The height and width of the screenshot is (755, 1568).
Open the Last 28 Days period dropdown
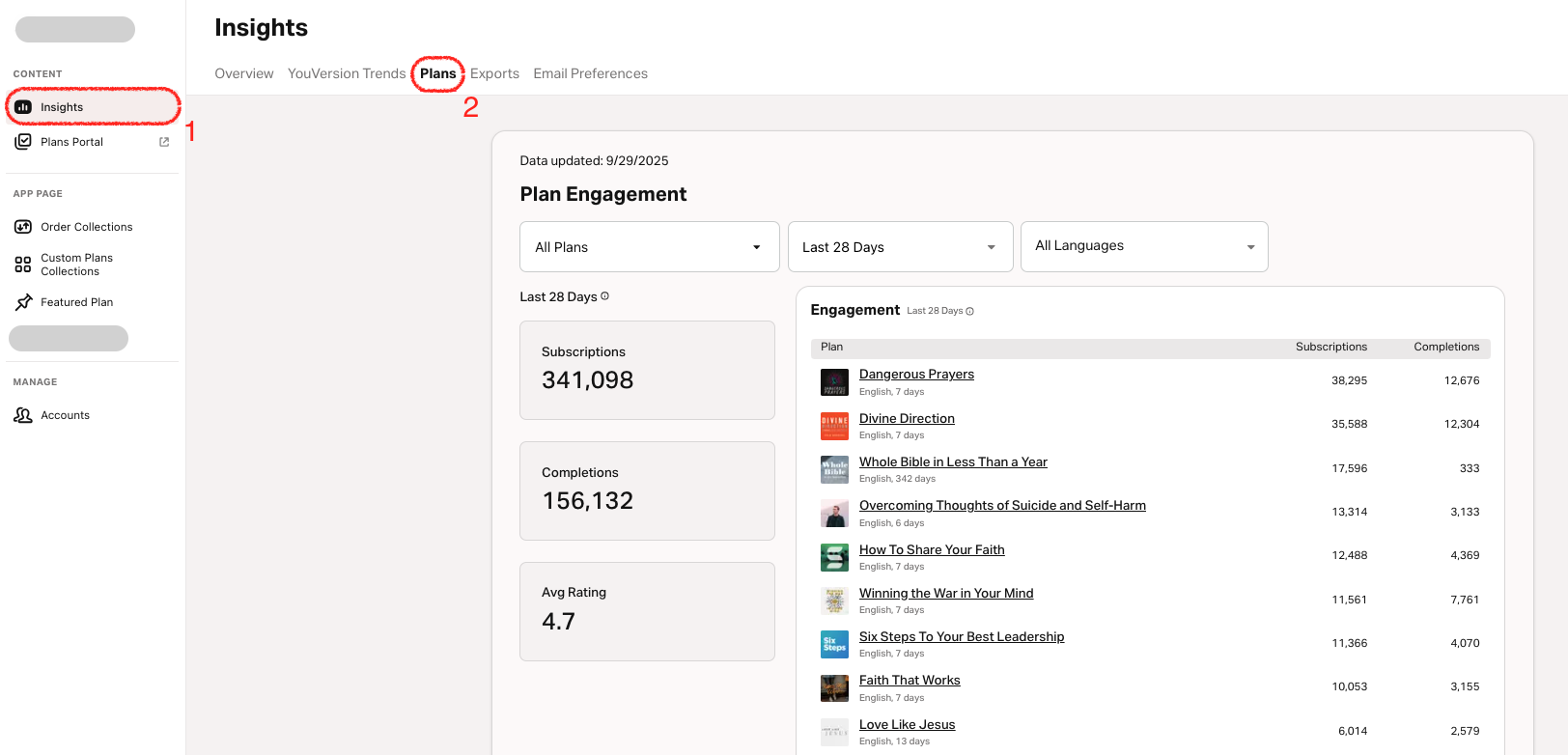(x=900, y=247)
